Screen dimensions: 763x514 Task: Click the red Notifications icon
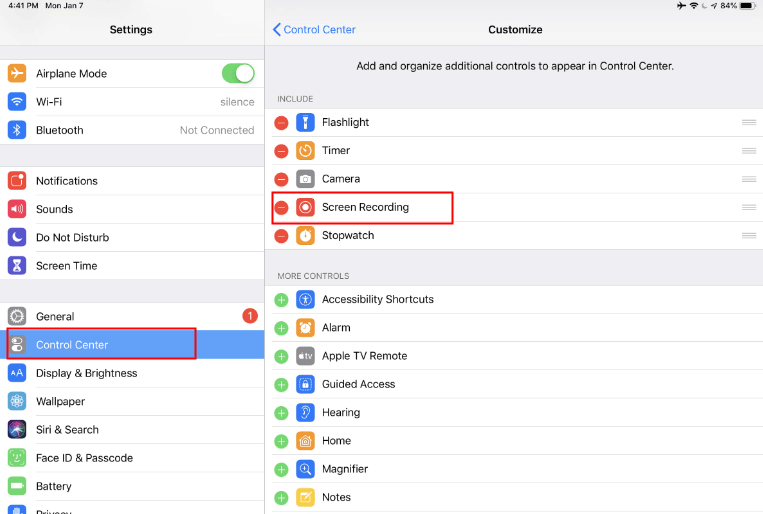17,181
